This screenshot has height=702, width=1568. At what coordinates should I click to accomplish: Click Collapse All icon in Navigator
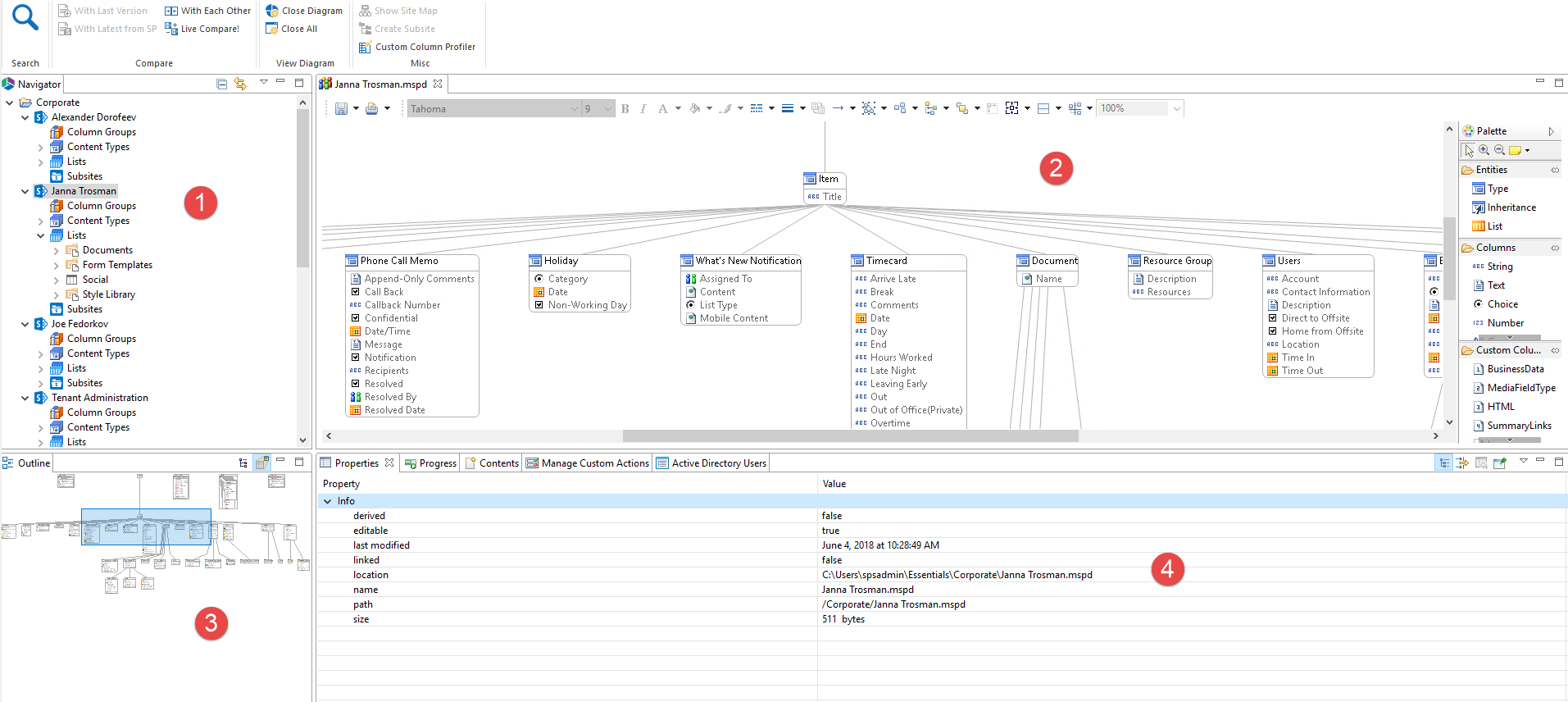click(221, 84)
